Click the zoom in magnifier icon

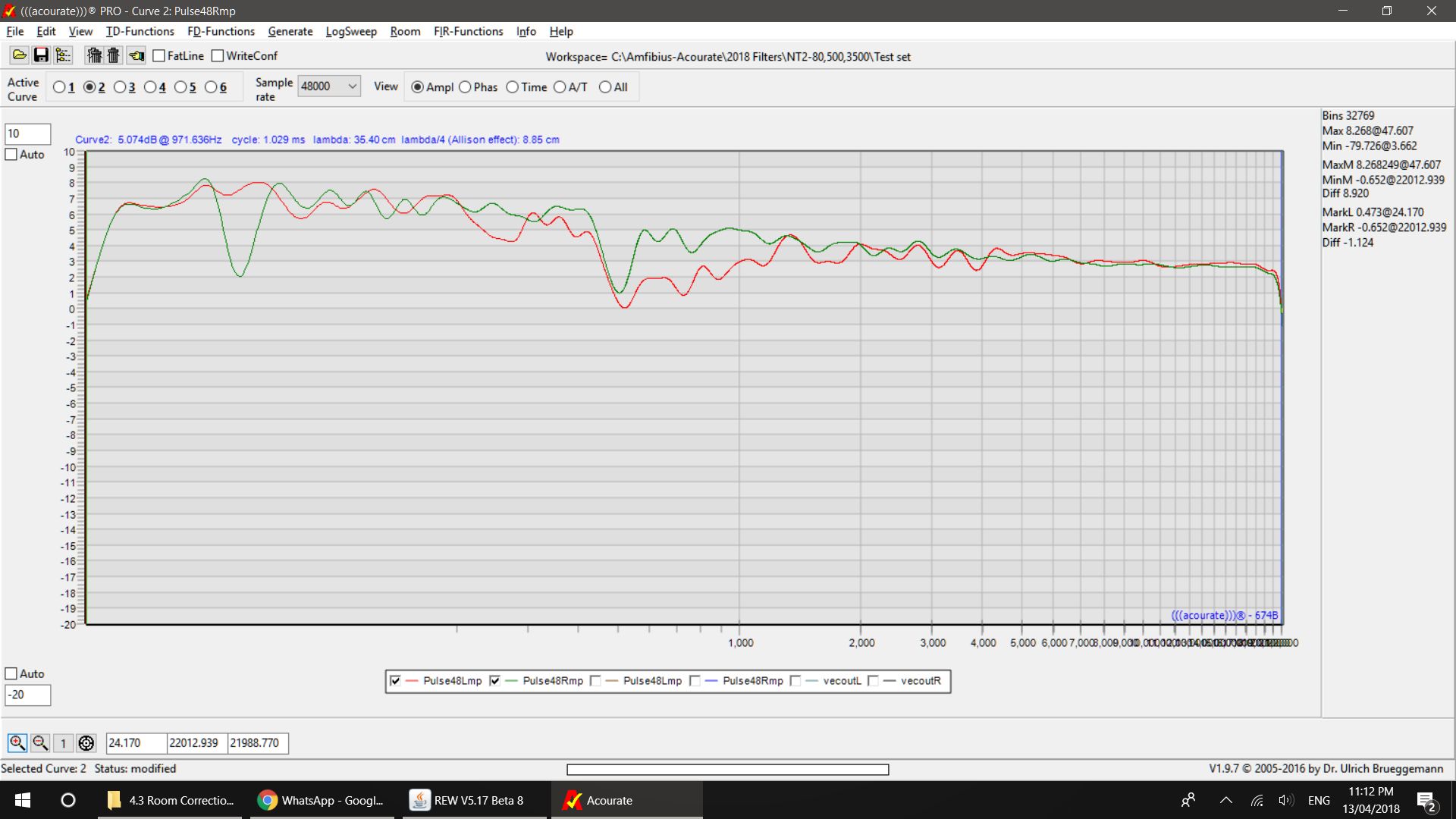point(17,743)
